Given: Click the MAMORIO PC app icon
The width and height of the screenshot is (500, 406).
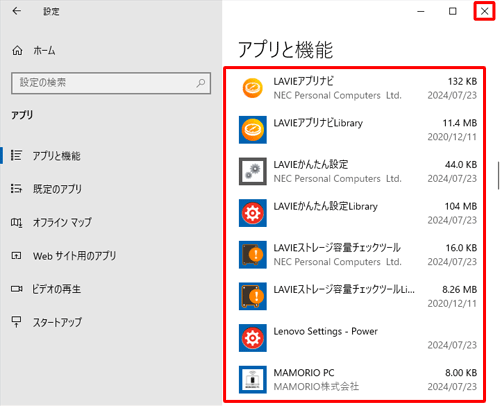Looking at the screenshot, I should pos(253,380).
